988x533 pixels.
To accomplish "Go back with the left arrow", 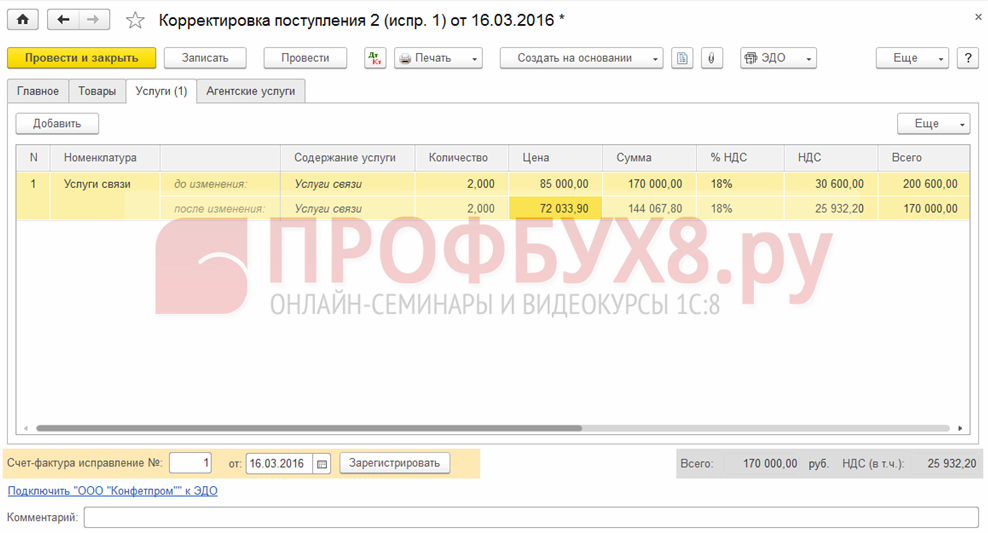I will [64, 20].
